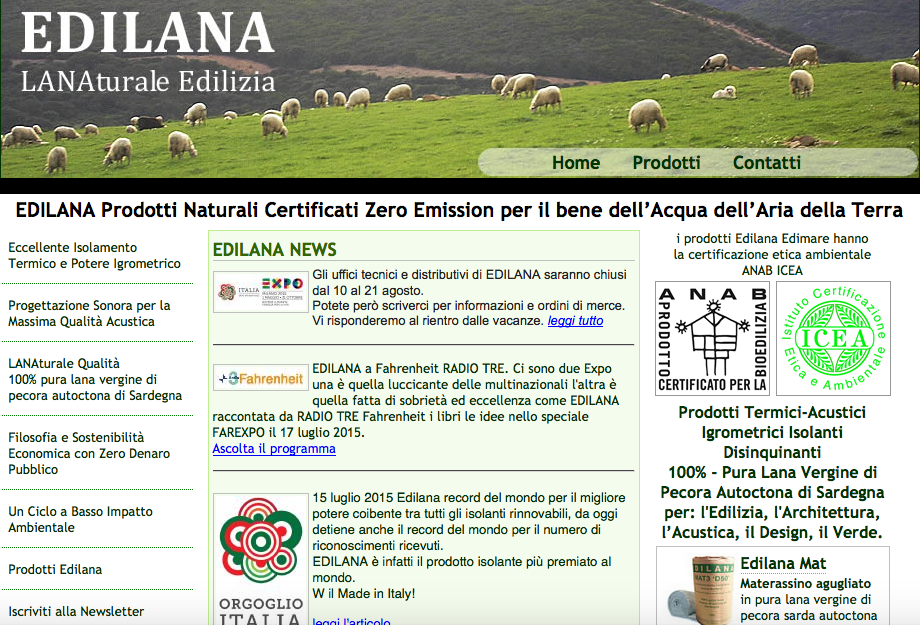Open Prodotti Edilana sidebar link
Viewport: 920px width, 625px height.
point(55,569)
